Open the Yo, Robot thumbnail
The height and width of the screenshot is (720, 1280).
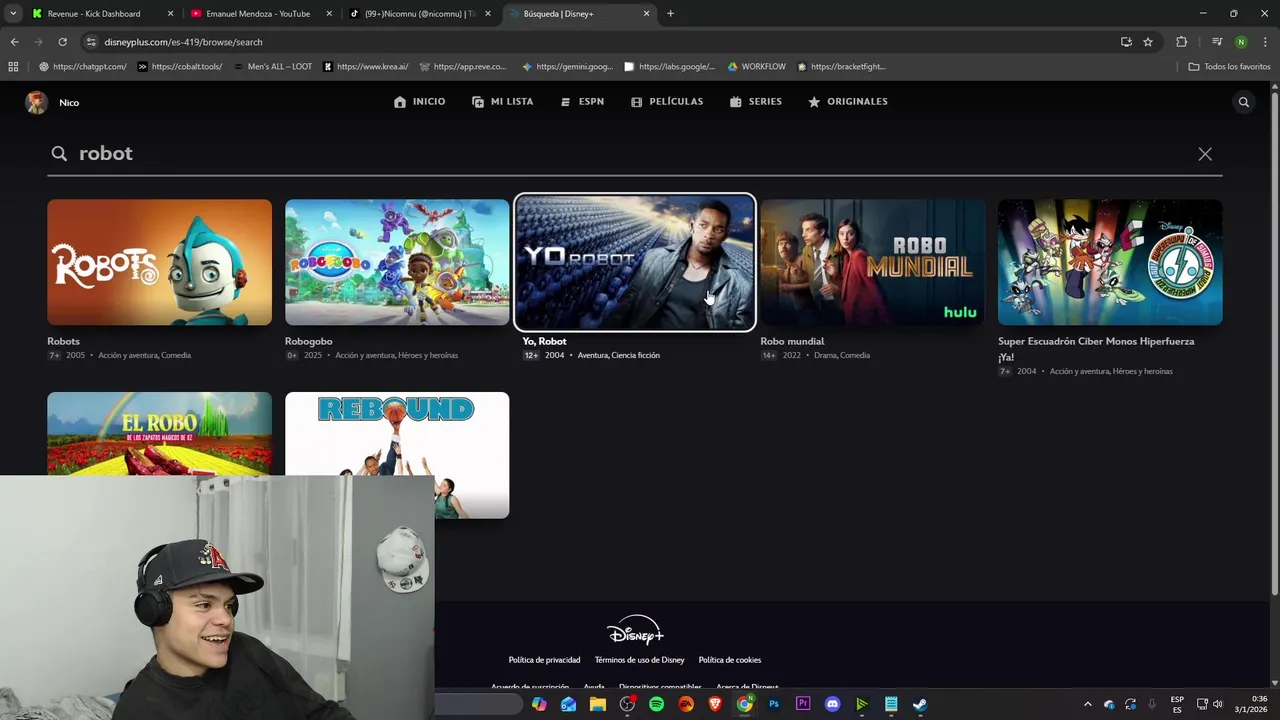(x=635, y=262)
